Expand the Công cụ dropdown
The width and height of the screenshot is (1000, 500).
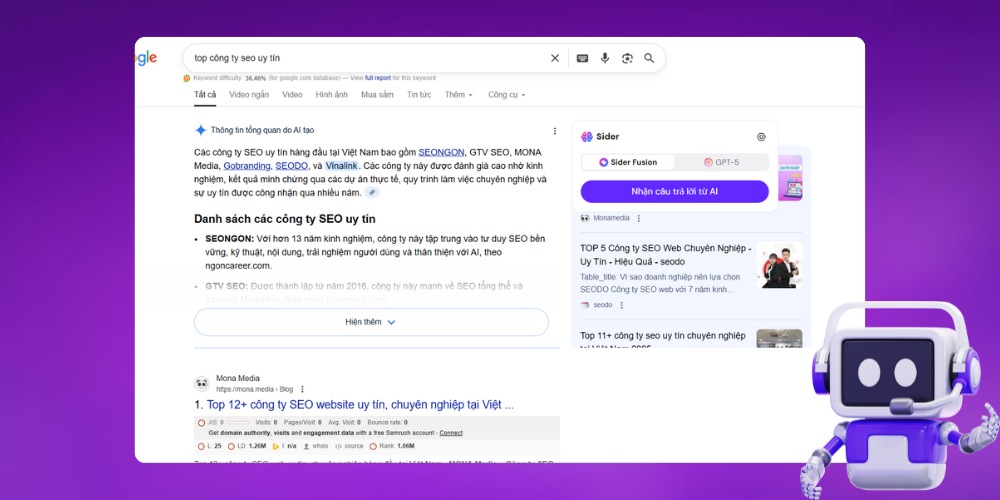(507, 94)
